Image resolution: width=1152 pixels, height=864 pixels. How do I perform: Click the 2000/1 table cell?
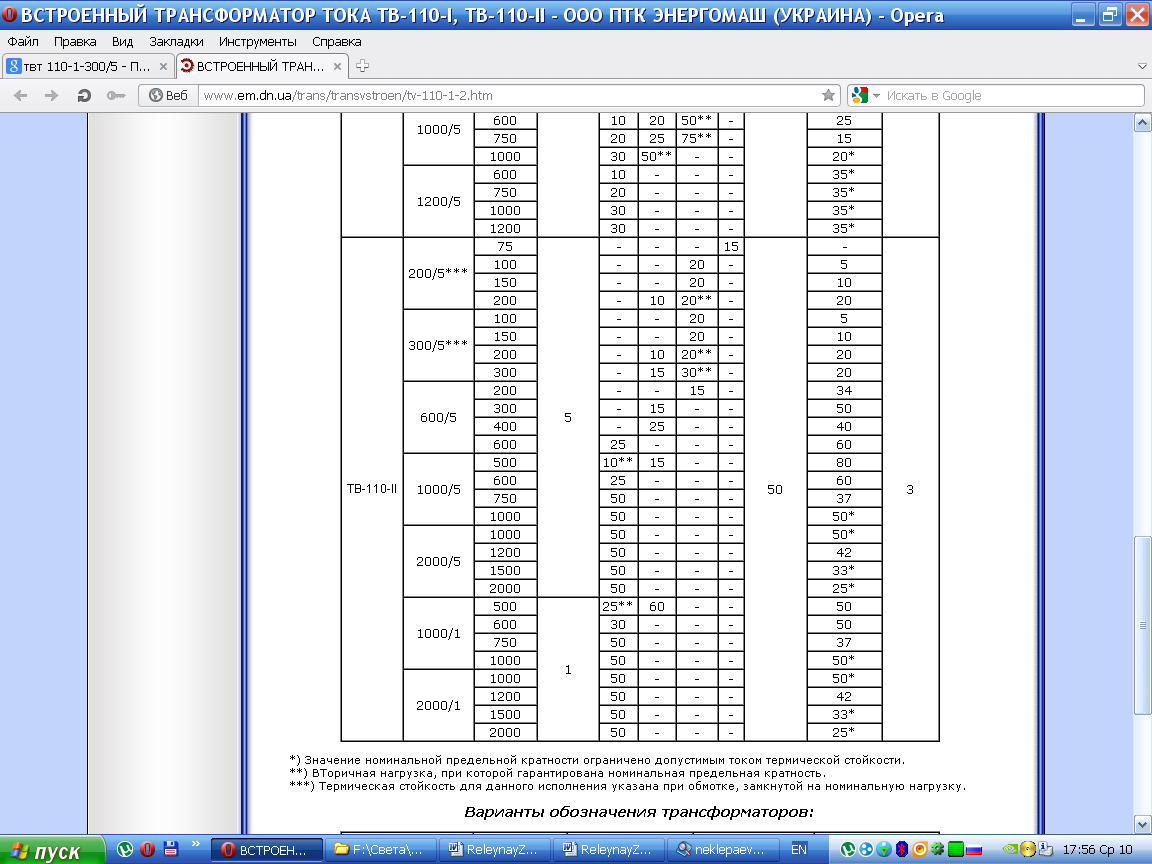tap(439, 705)
